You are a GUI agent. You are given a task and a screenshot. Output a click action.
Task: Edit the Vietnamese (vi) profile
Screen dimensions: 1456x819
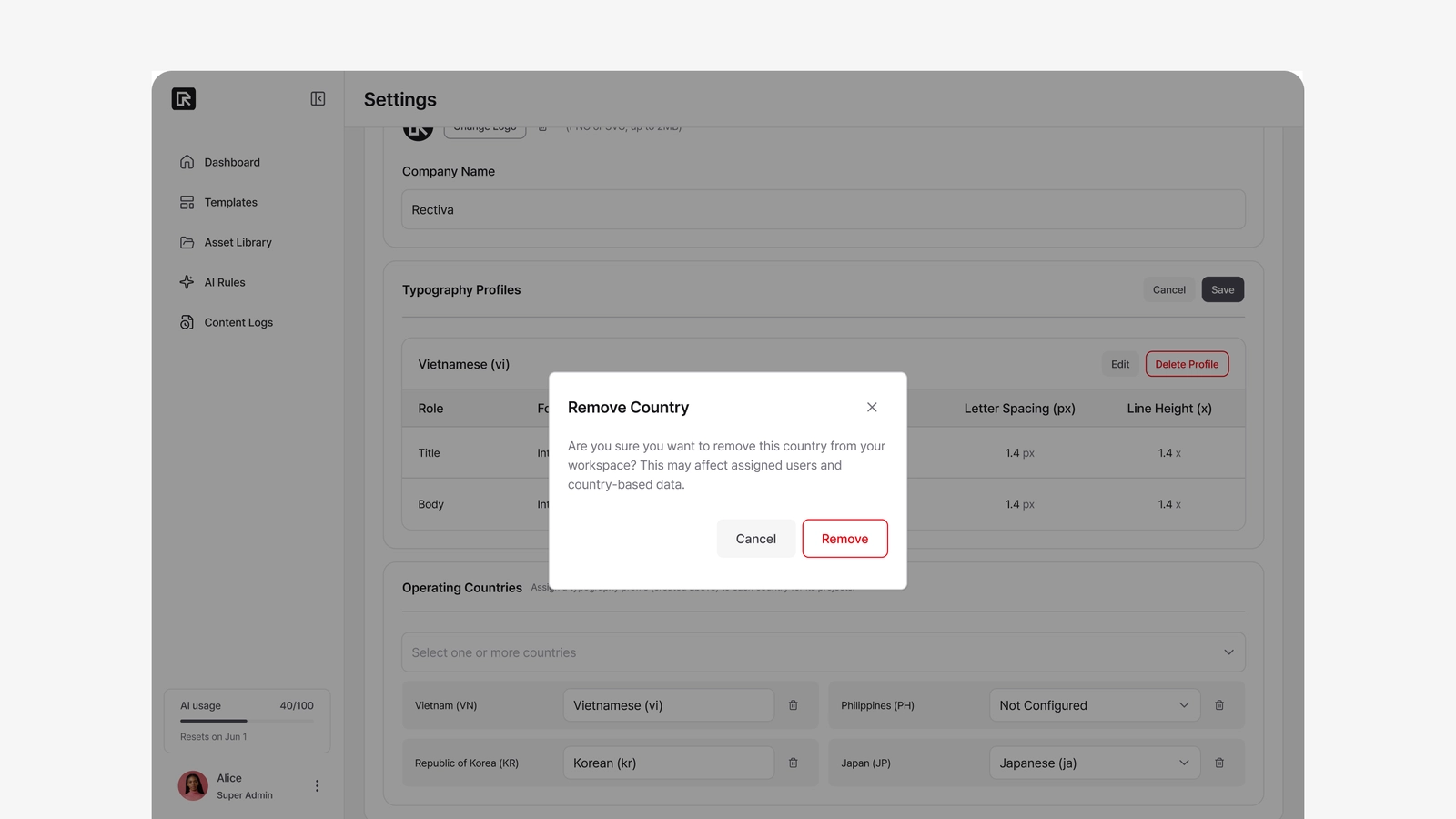pyautogui.click(x=1120, y=364)
